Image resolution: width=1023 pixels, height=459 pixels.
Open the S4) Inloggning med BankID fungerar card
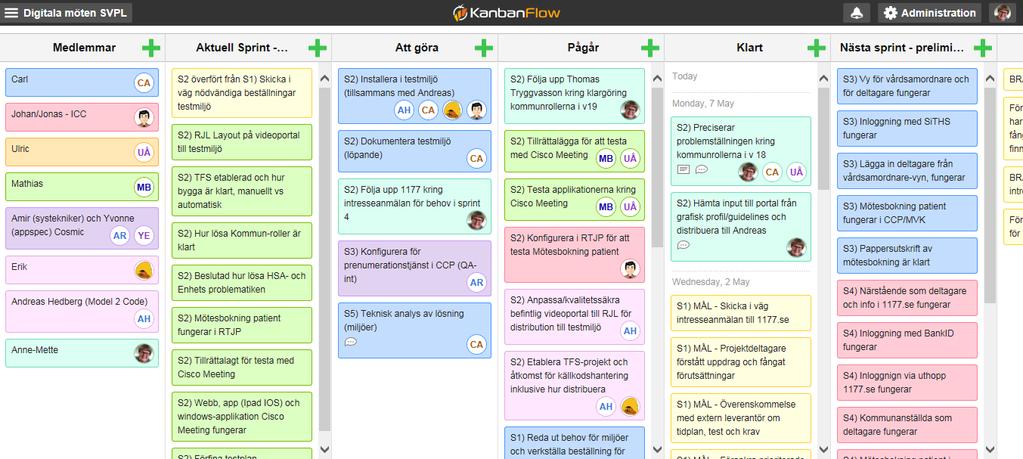[907, 340]
